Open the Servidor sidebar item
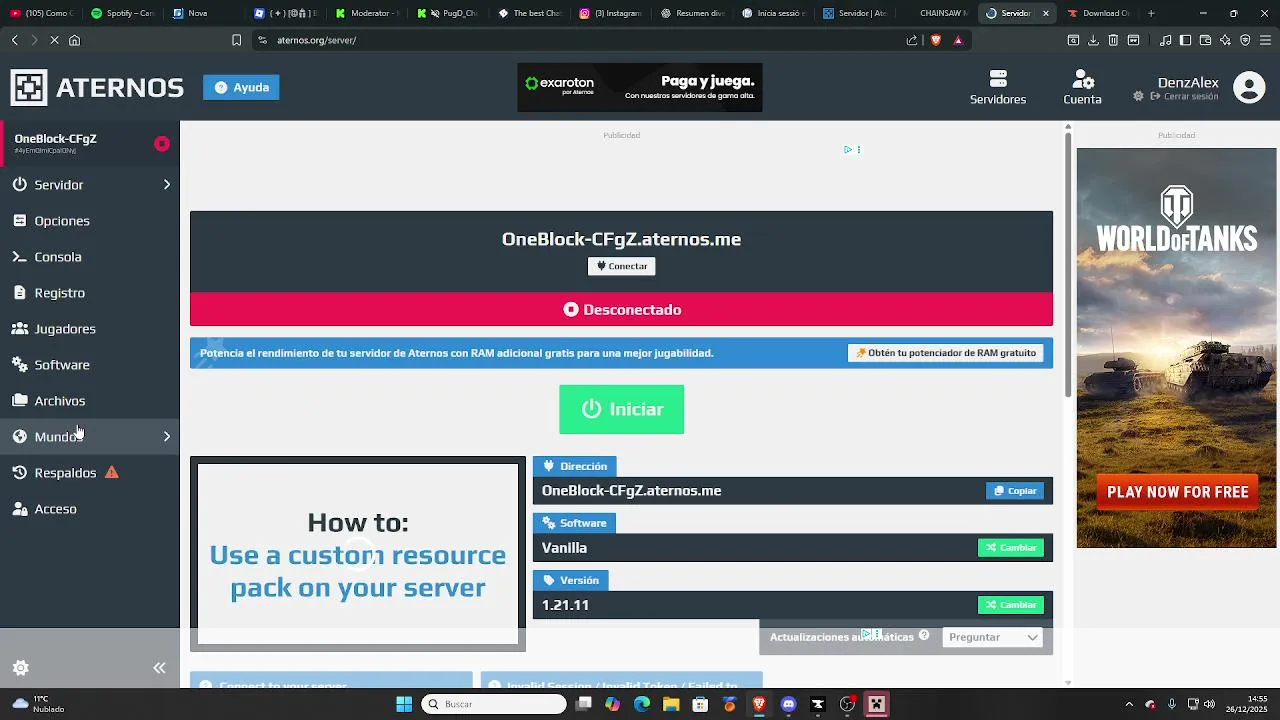This screenshot has width=1280, height=720. (58, 185)
